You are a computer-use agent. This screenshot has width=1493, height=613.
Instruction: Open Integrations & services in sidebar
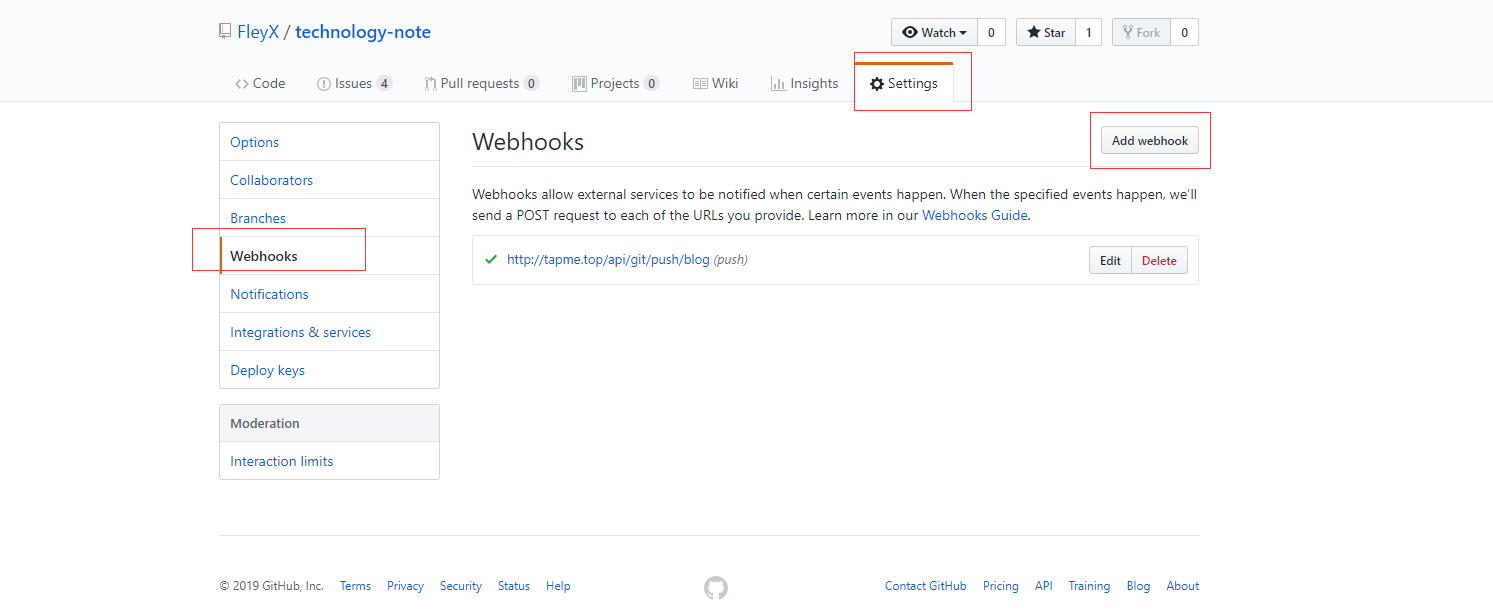(329, 332)
